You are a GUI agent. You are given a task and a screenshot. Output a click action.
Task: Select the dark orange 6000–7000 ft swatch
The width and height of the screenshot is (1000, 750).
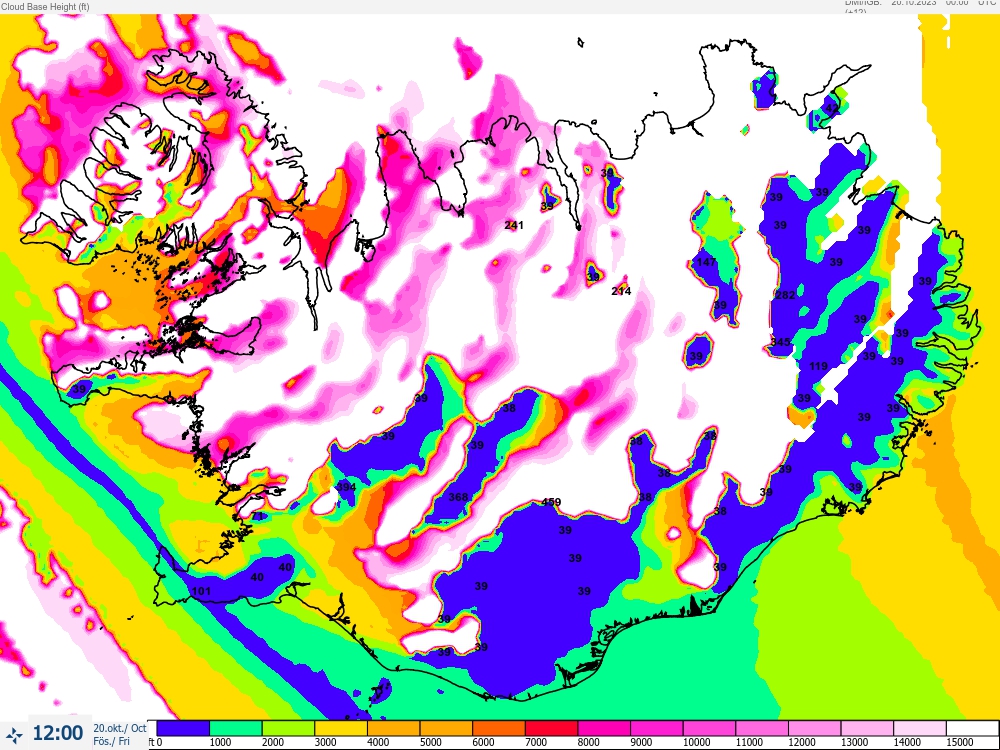(x=499, y=728)
